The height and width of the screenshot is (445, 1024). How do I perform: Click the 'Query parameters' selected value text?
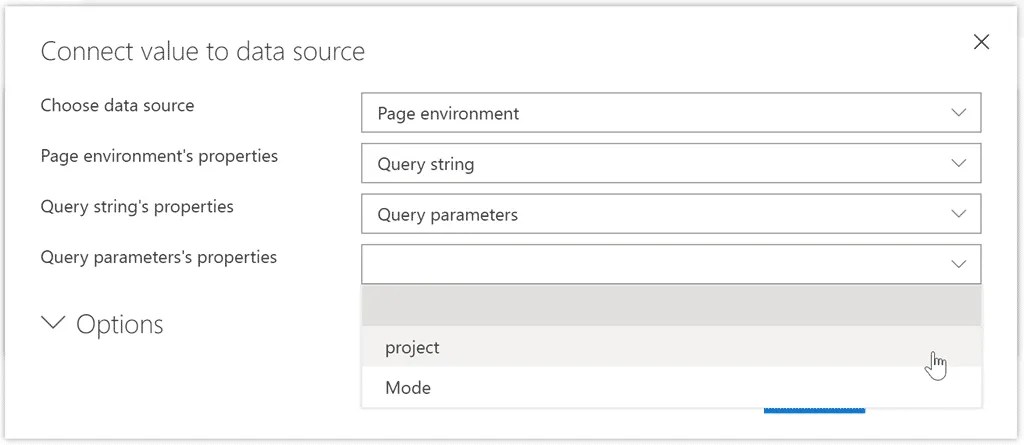coord(447,215)
